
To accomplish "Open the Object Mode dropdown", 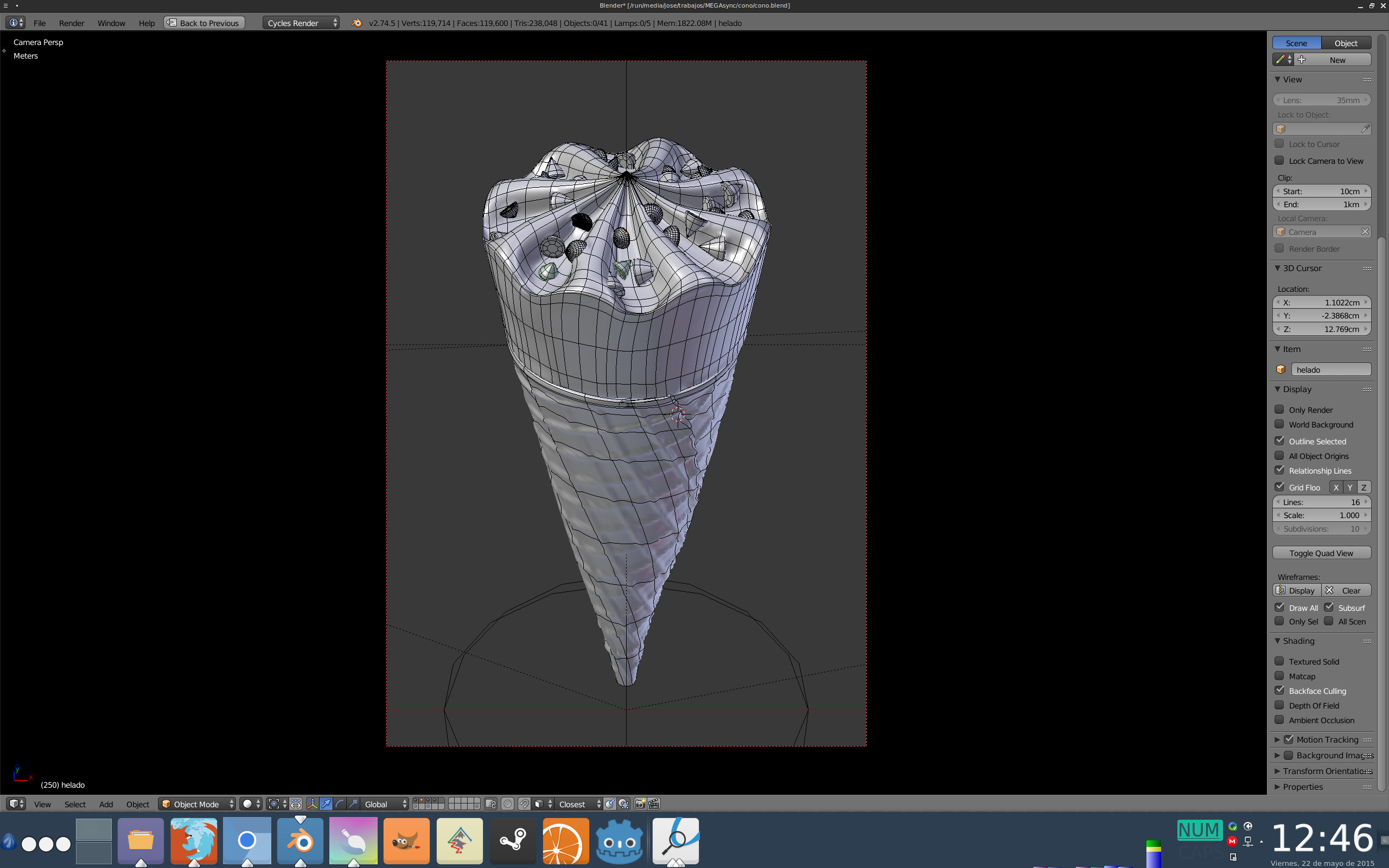I will (197, 803).
